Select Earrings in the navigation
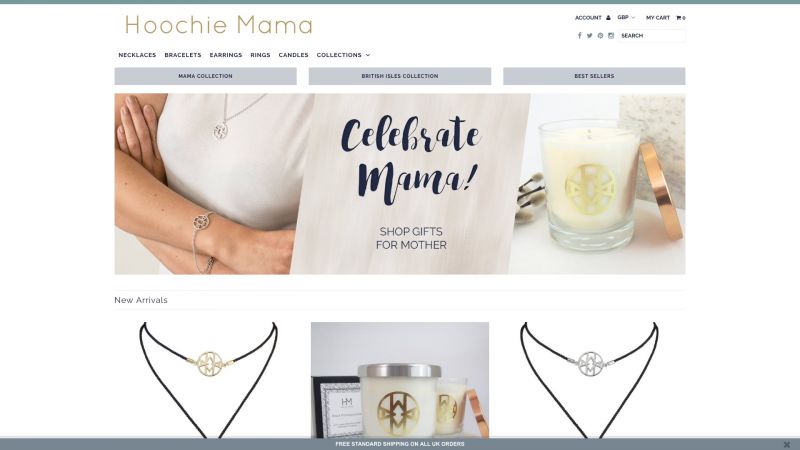This screenshot has width=800, height=450. (x=226, y=55)
